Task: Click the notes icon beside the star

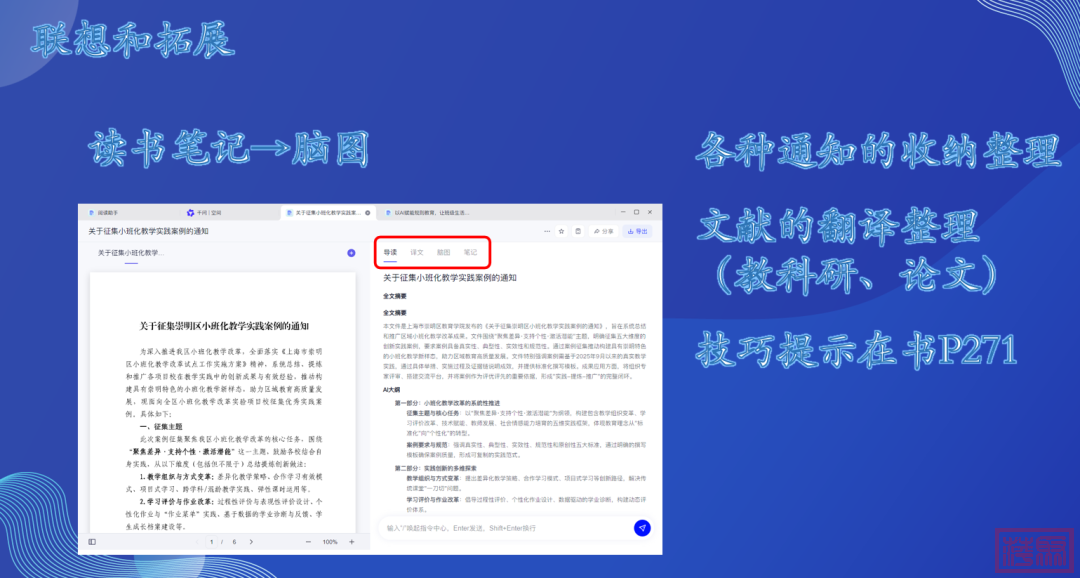Action: pyautogui.click(x=577, y=231)
